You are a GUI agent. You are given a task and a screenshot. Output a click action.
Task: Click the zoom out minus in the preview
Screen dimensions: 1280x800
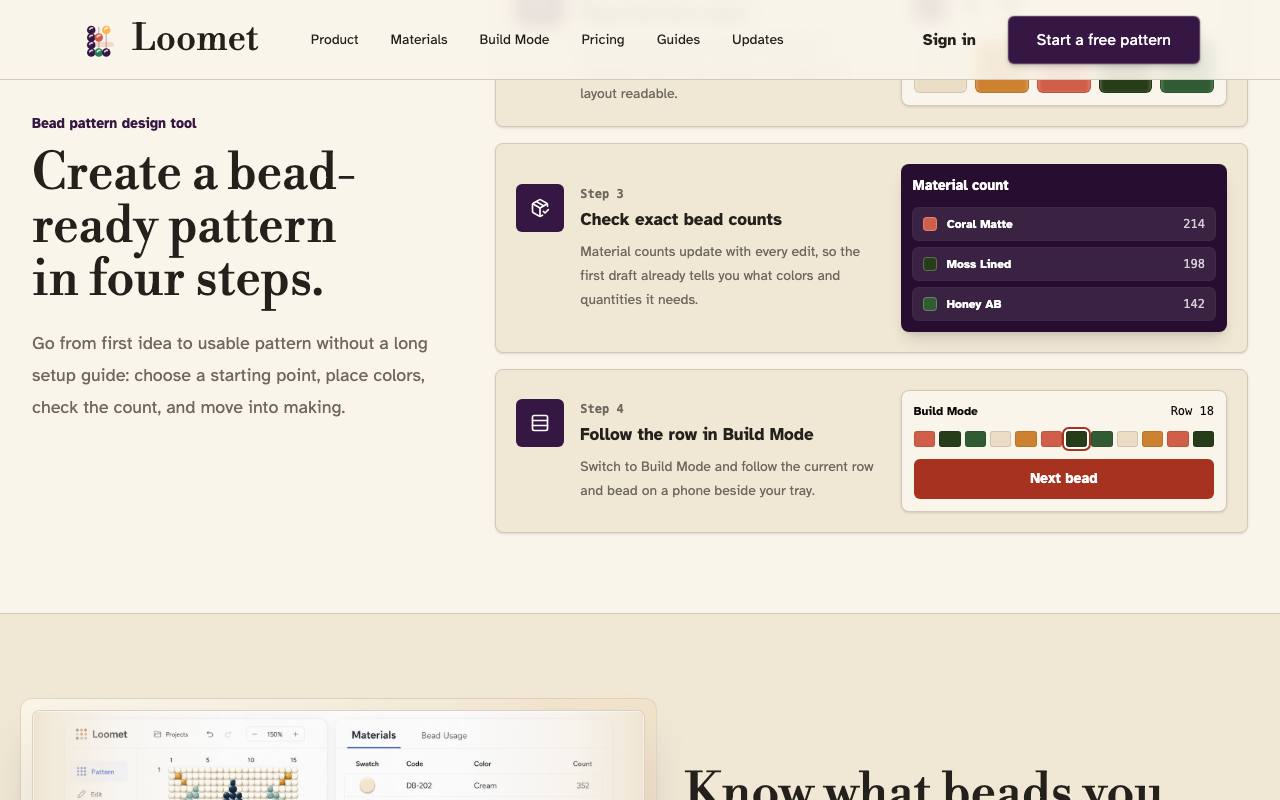pos(256,734)
